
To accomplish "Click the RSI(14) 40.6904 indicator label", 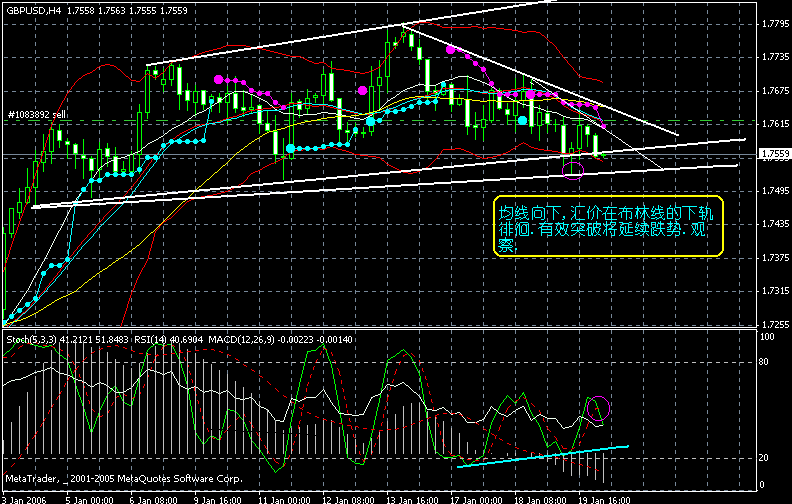I will (x=168, y=340).
